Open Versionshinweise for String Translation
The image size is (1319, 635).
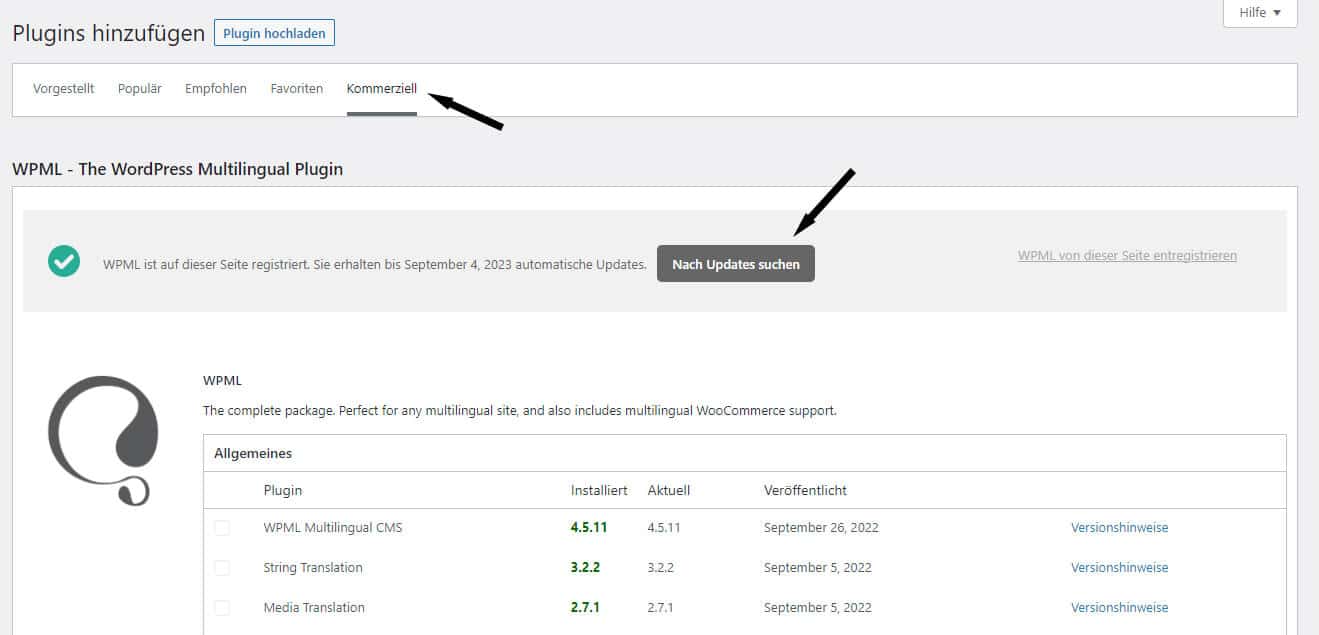point(1119,568)
